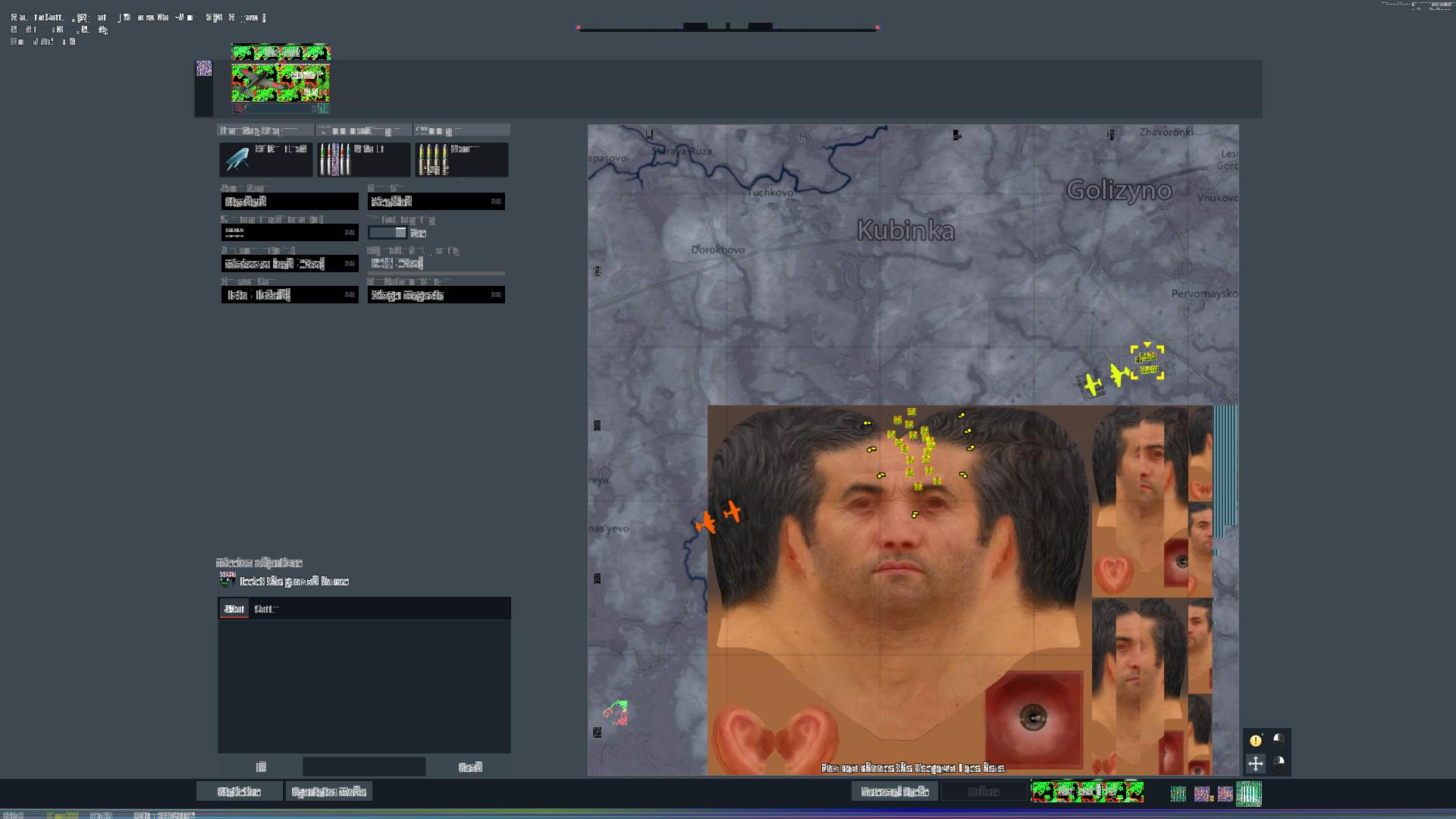Click the gray slider bar above bottom-right dropdown

[436, 273]
